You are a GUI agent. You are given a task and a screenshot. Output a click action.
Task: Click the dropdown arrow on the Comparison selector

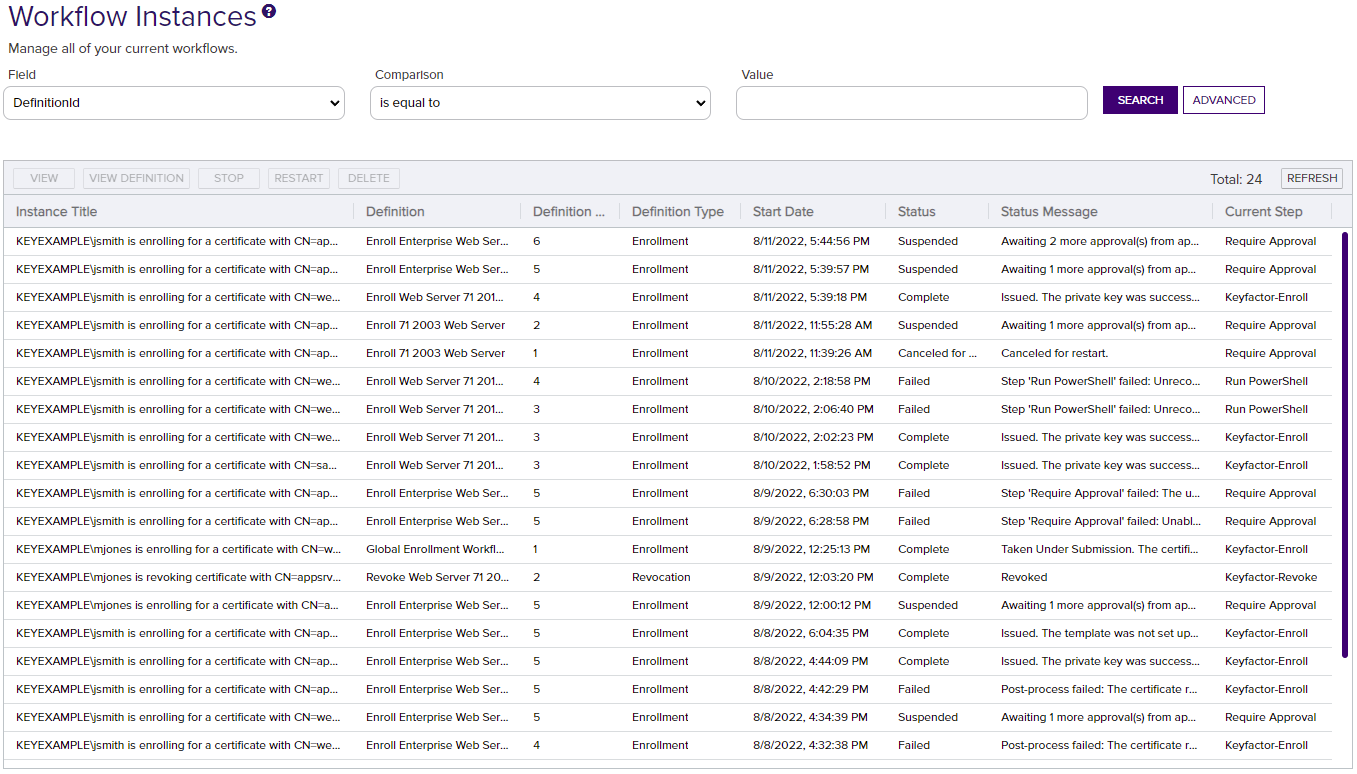[x=699, y=102]
